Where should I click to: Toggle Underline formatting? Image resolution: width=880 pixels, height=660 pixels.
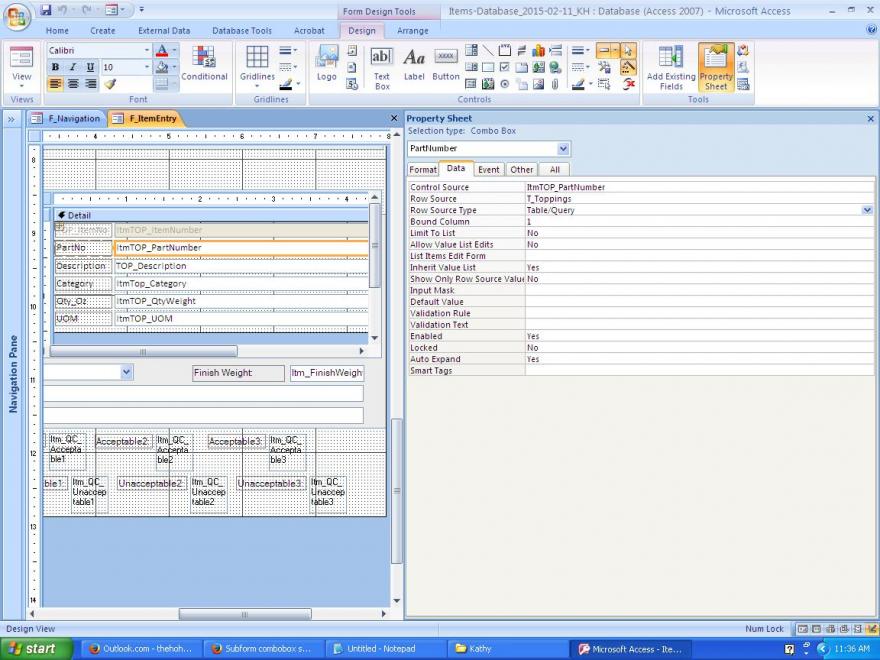click(x=90, y=67)
